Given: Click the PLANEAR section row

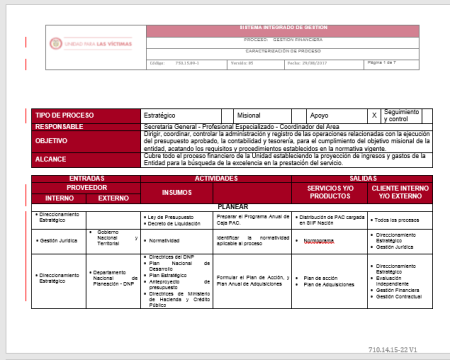Looking at the screenshot, I should tap(232, 207).
